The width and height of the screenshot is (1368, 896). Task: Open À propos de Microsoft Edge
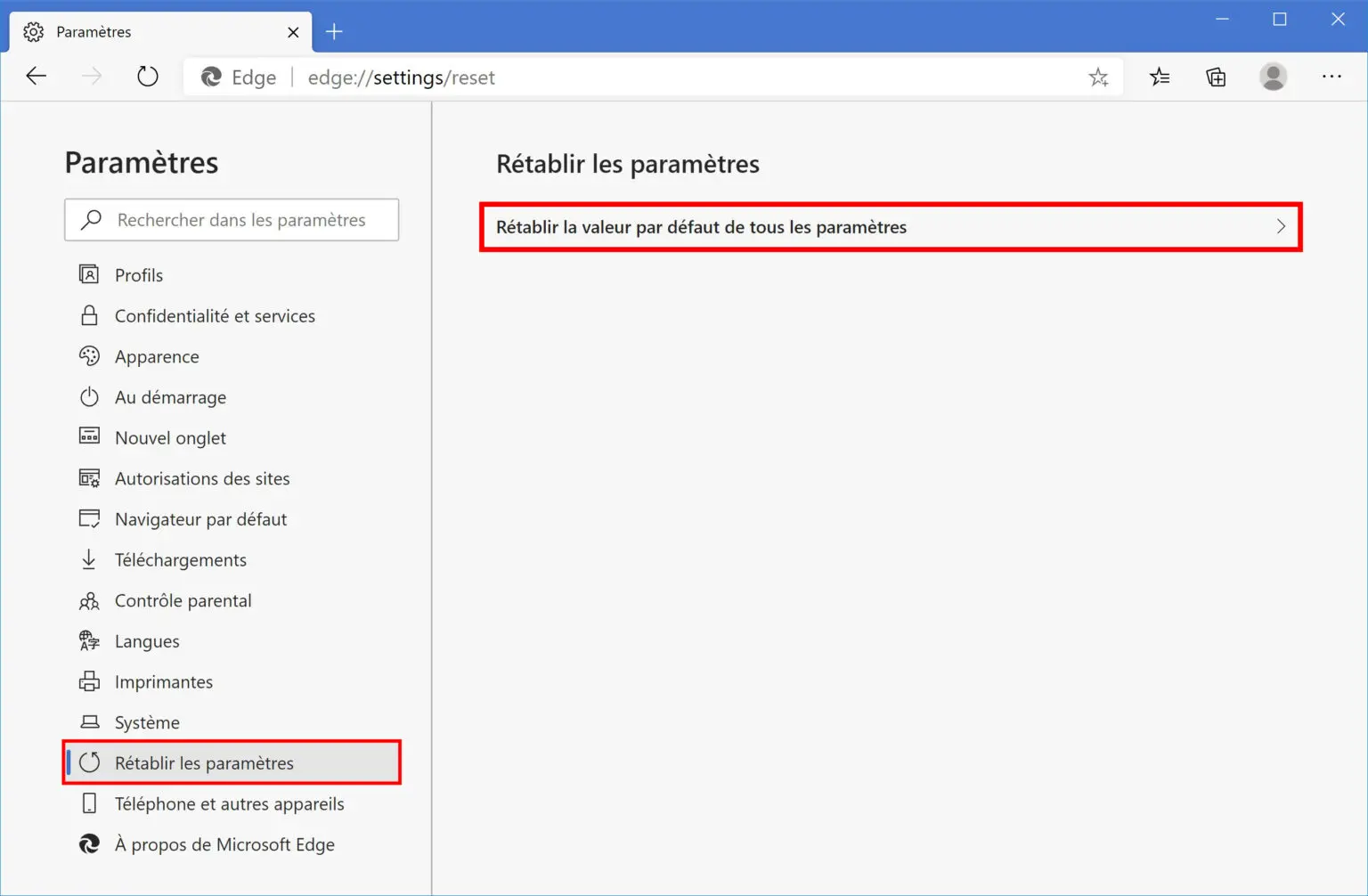coord(224,844)
